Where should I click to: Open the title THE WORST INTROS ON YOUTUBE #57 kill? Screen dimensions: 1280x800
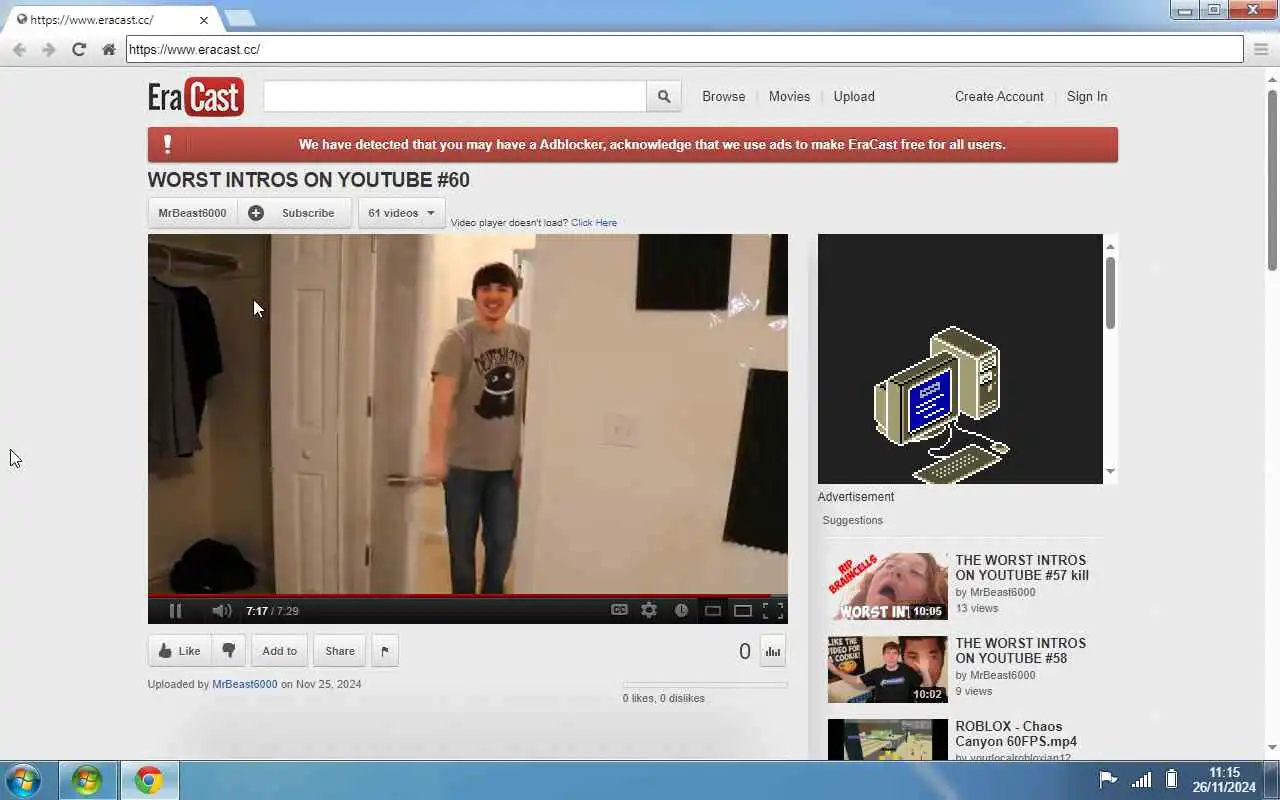[x=1022, y=568]
